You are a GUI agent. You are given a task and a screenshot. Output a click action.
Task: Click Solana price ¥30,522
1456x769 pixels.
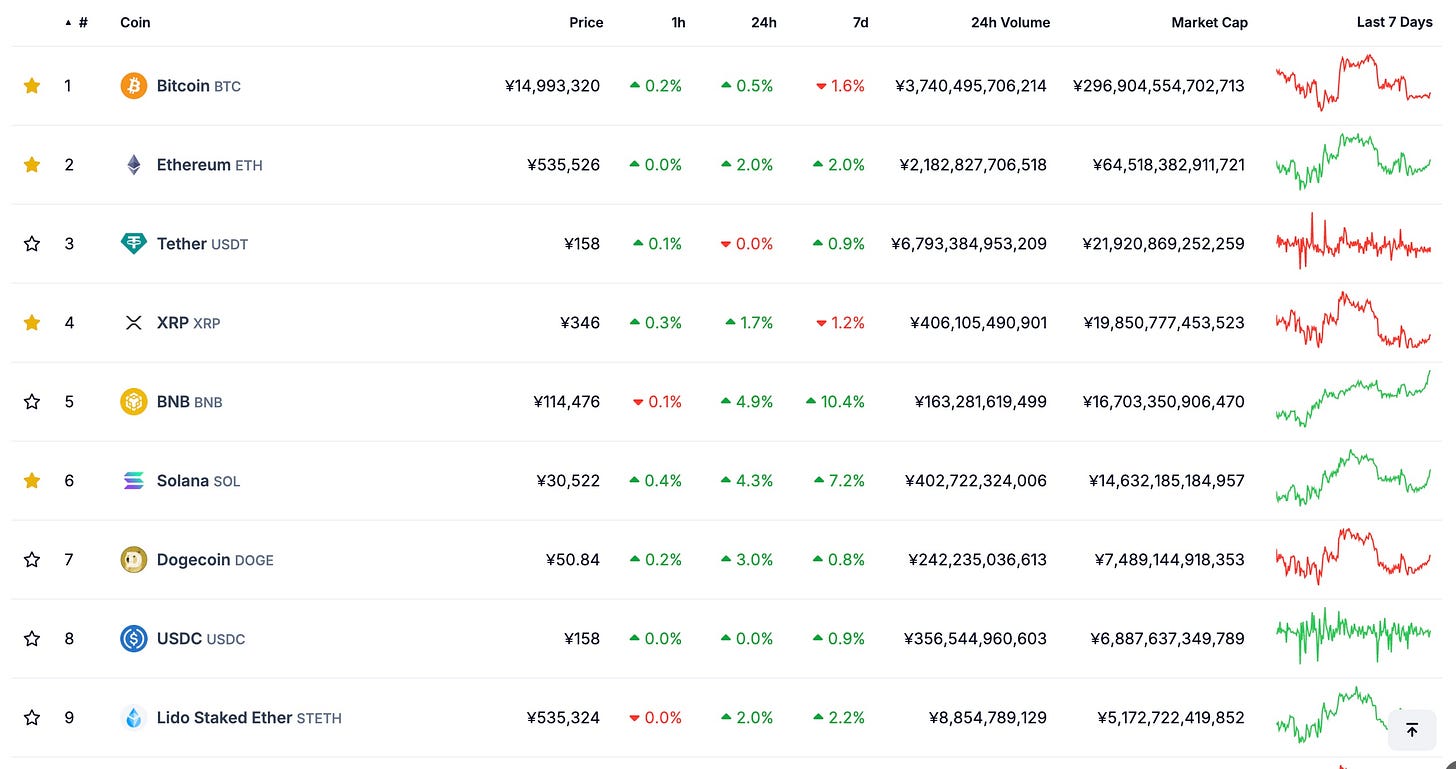[x=568, y=481]
